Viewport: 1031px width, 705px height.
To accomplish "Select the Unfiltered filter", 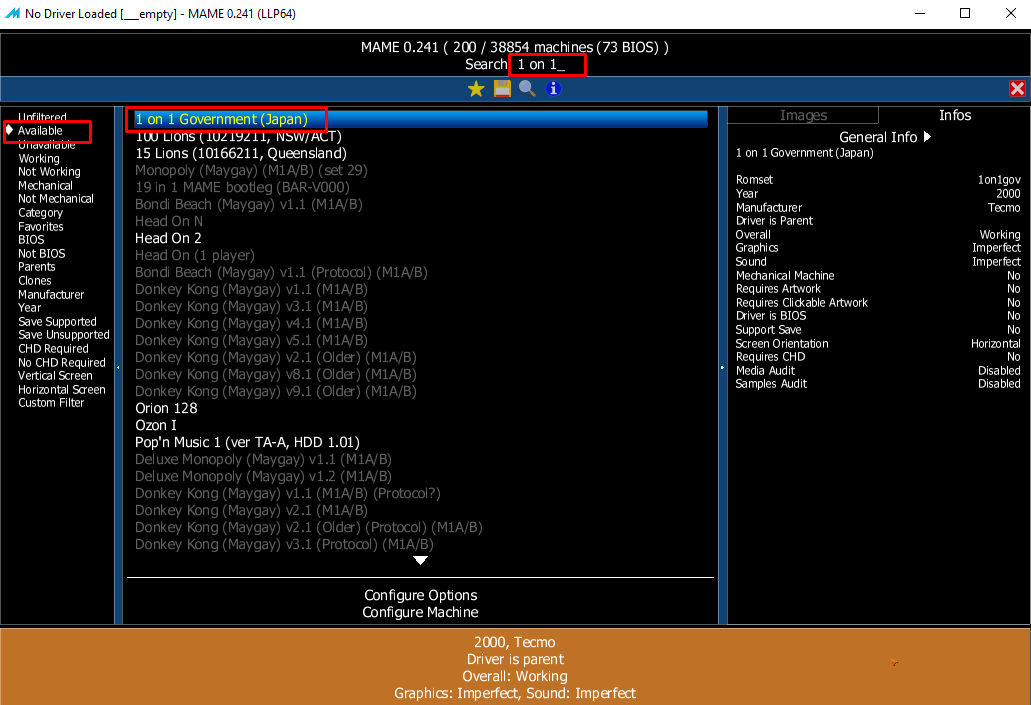I will coord(42,117).
